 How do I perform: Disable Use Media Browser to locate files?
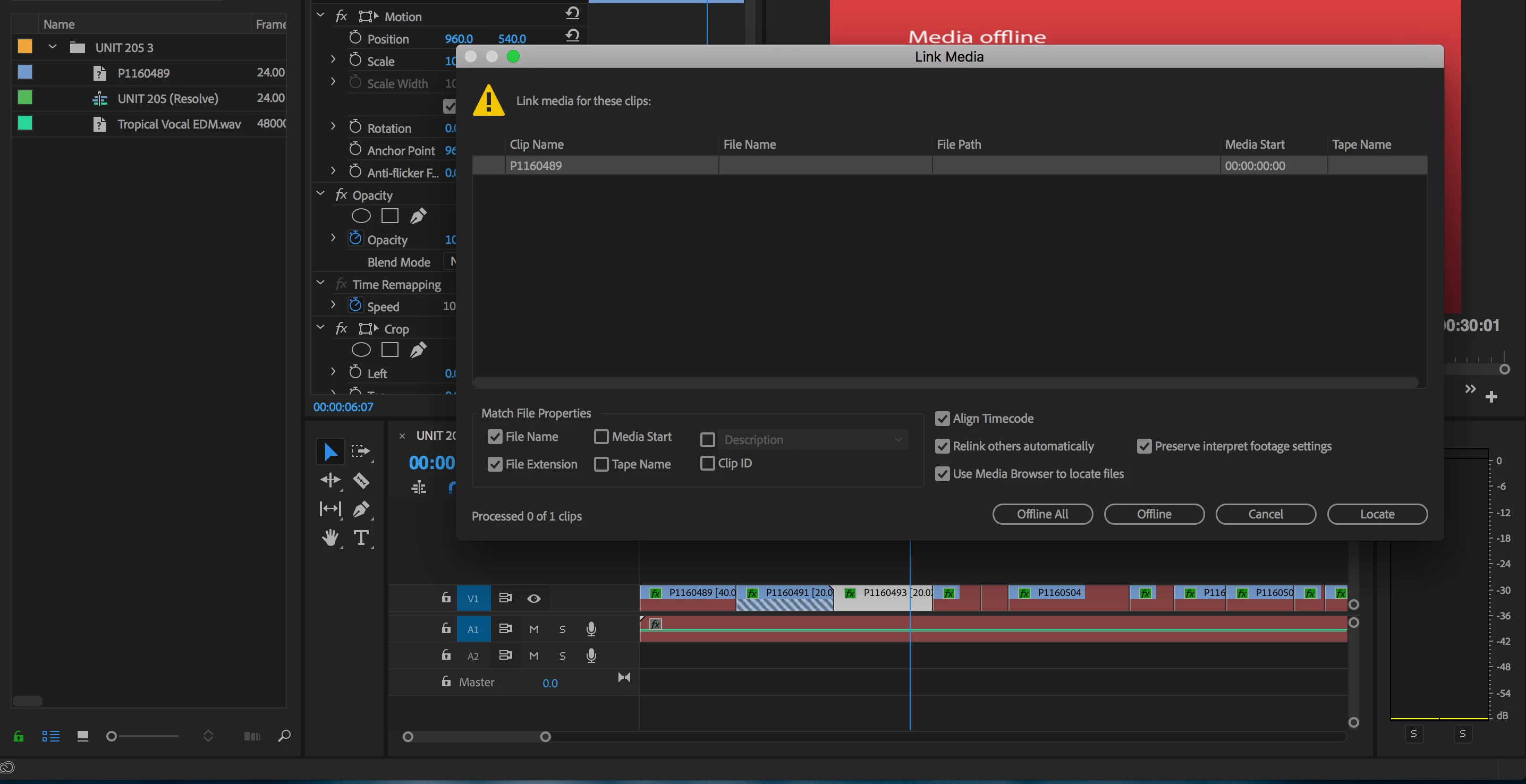click(942, 474)
